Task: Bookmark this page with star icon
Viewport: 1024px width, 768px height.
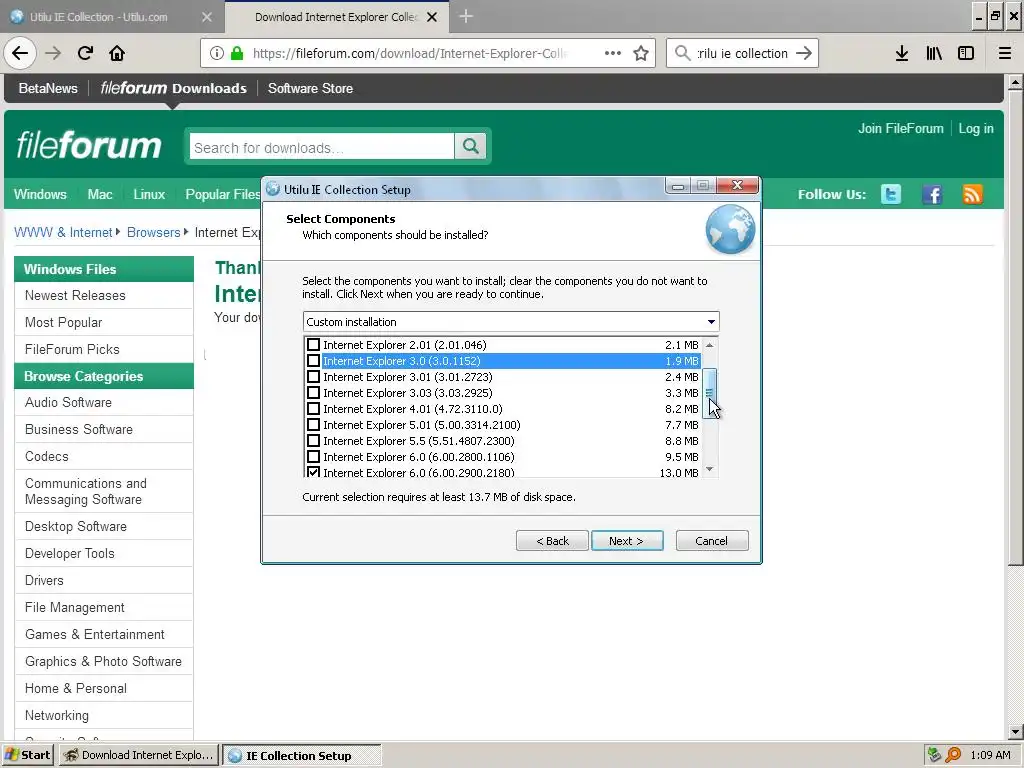Action: pyautogui.click(x=641, y=54)
